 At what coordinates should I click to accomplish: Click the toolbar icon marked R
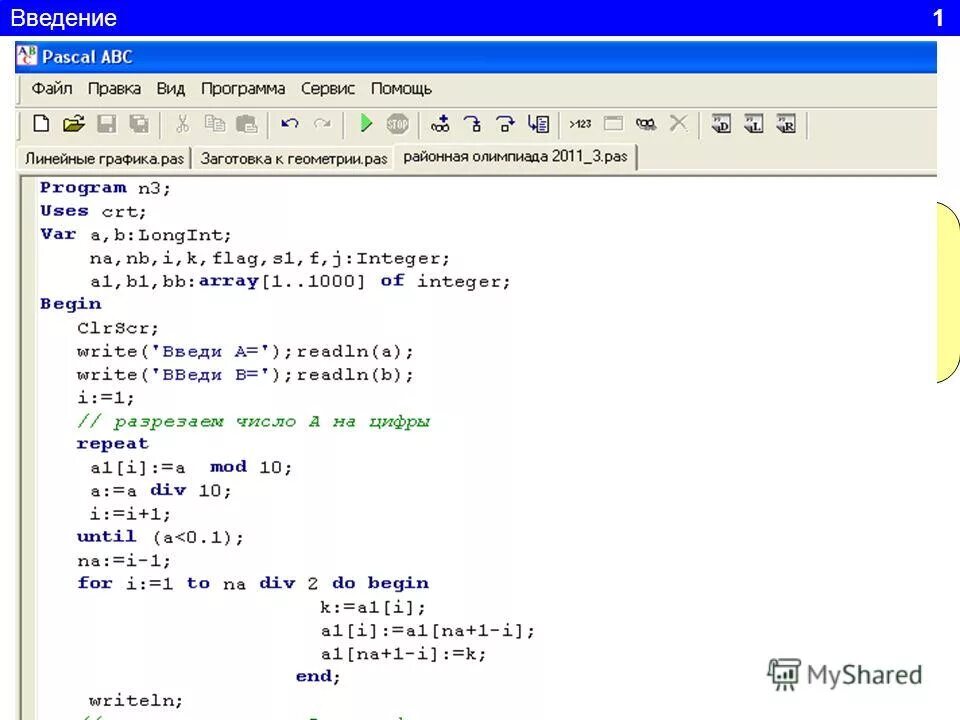coord(786,124)
